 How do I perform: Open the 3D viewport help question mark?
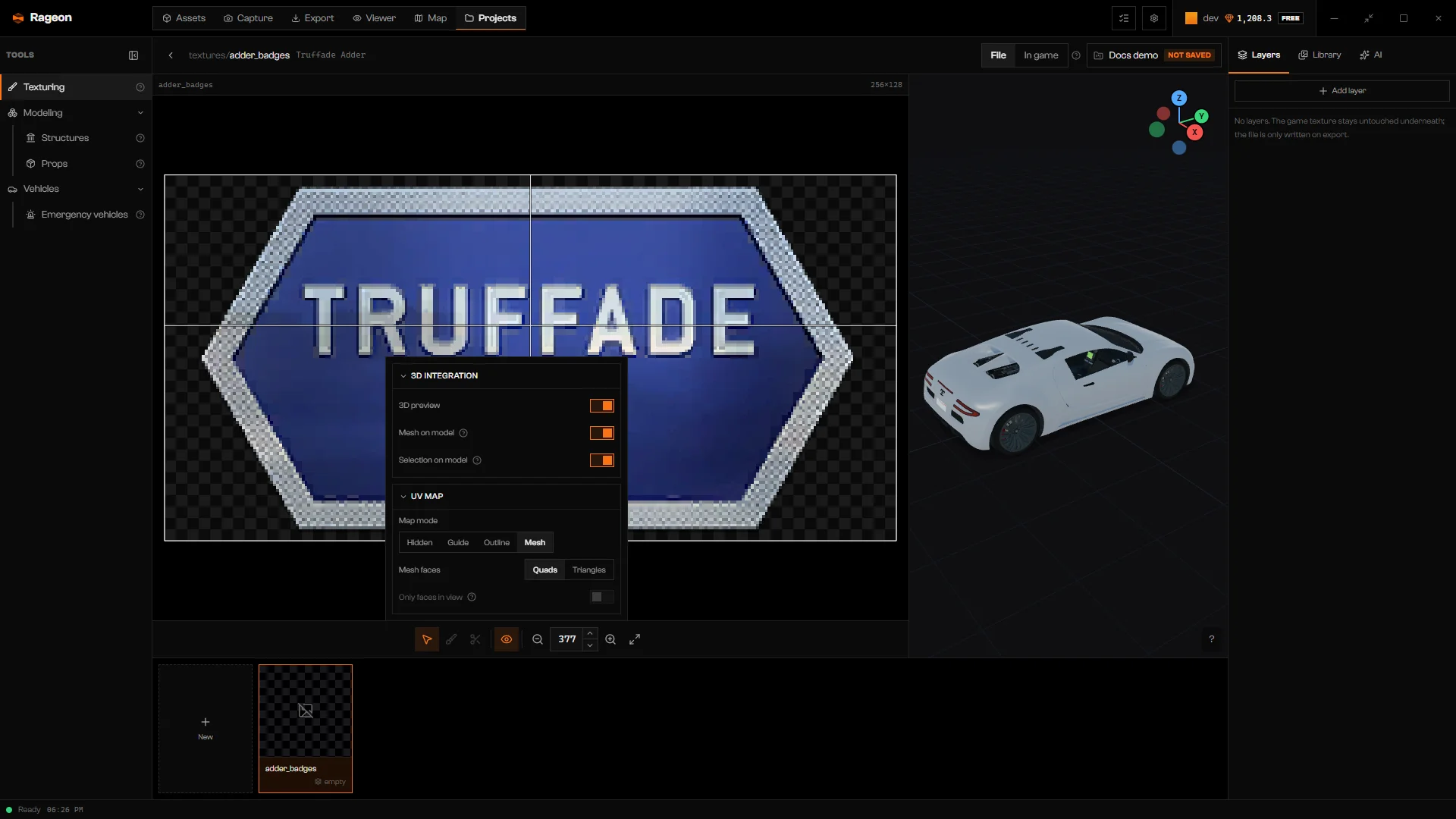coord(1212,639)
